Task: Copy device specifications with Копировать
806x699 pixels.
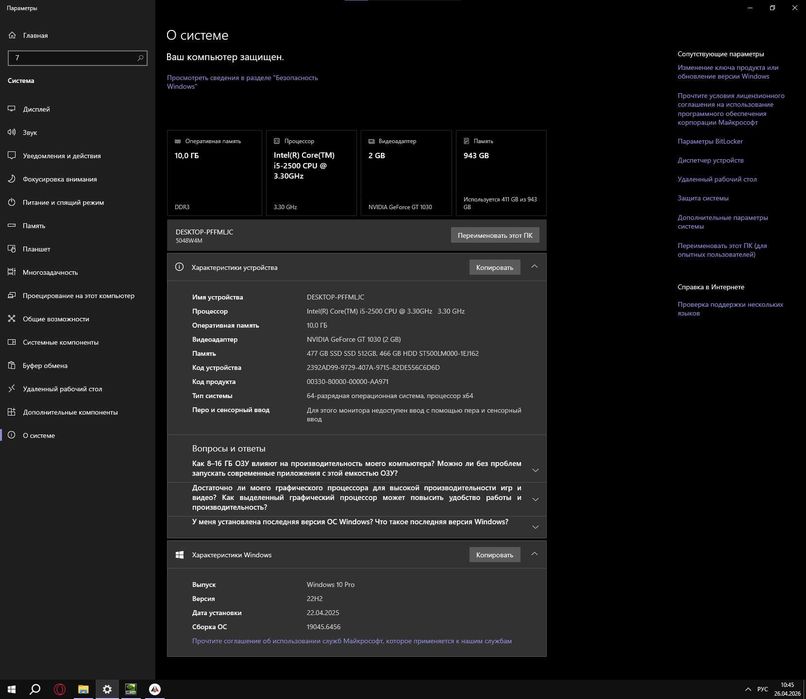Action: click(x=494, y=267)
